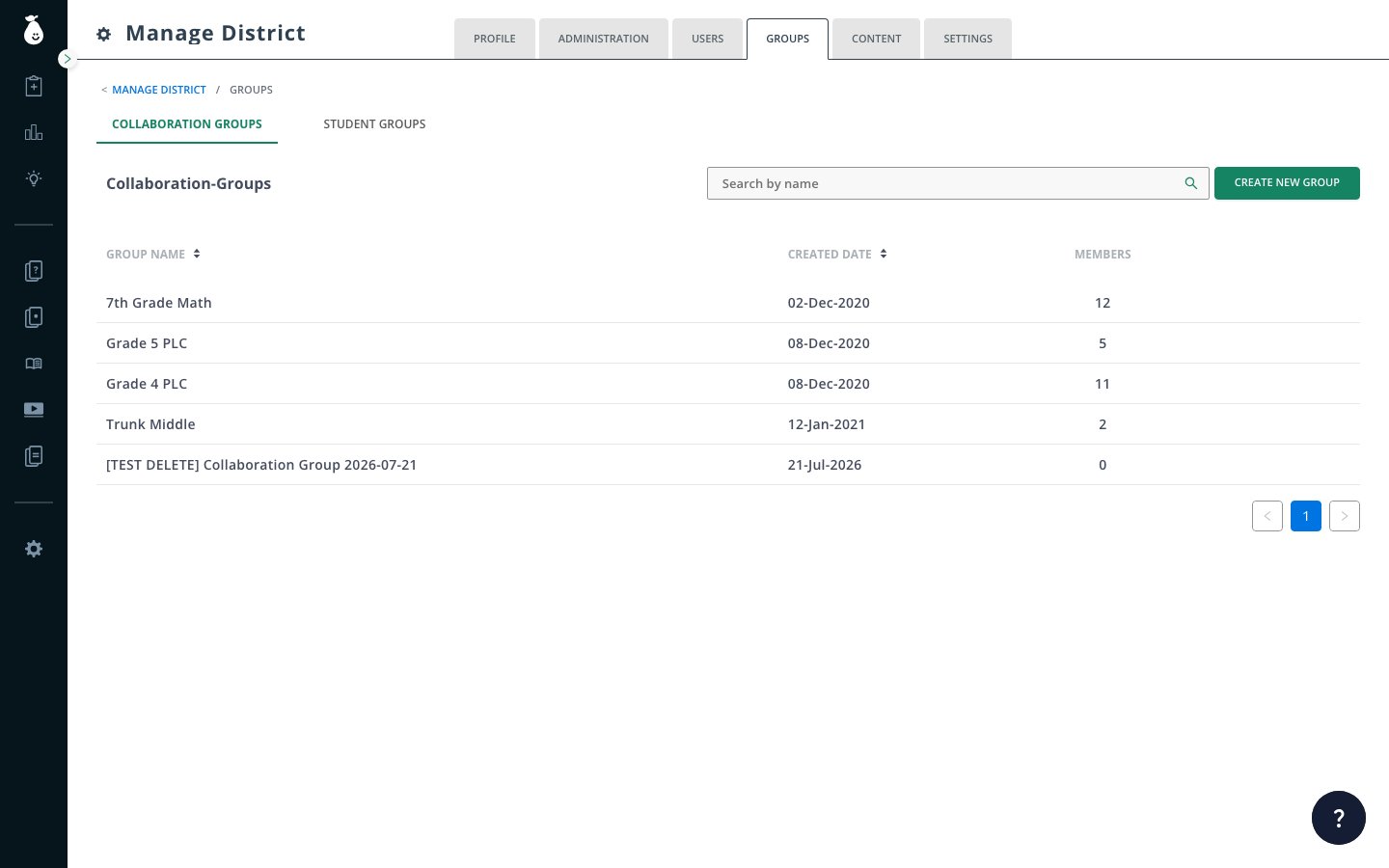1389x868 pixels.
Task: Open the sidebar settings gear icon
Action: pyautogui.click(x=34, y=549)
